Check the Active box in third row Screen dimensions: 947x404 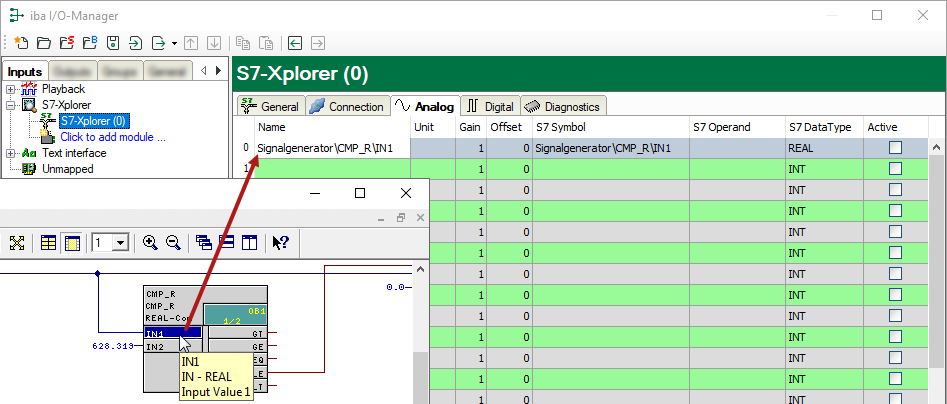pos(895,190)
